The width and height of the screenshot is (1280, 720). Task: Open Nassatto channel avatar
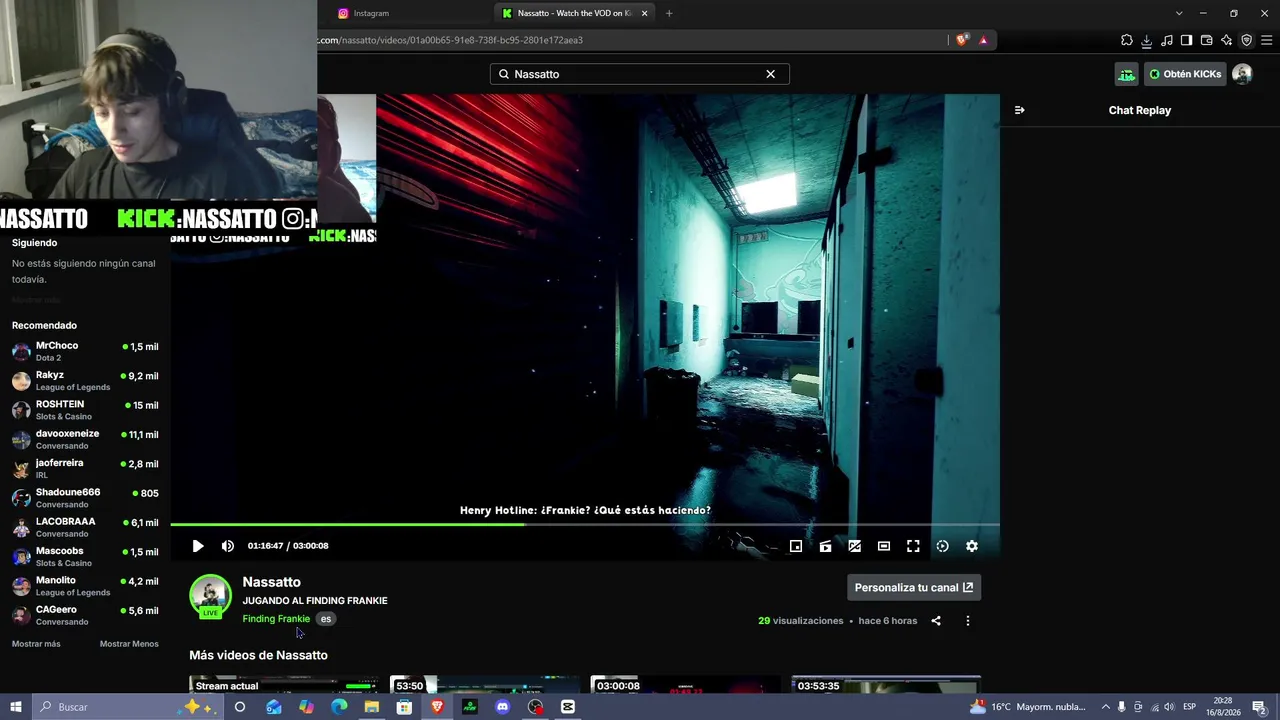[210, 596]
